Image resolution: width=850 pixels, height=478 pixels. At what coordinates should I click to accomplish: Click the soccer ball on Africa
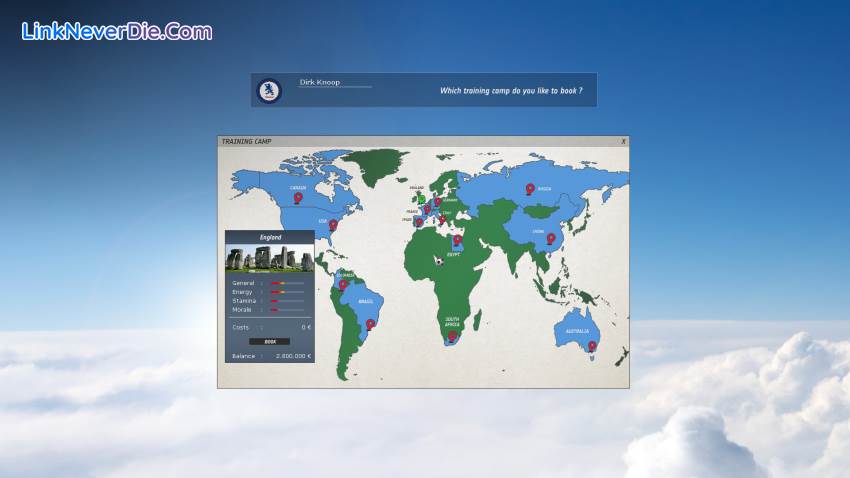438,261
